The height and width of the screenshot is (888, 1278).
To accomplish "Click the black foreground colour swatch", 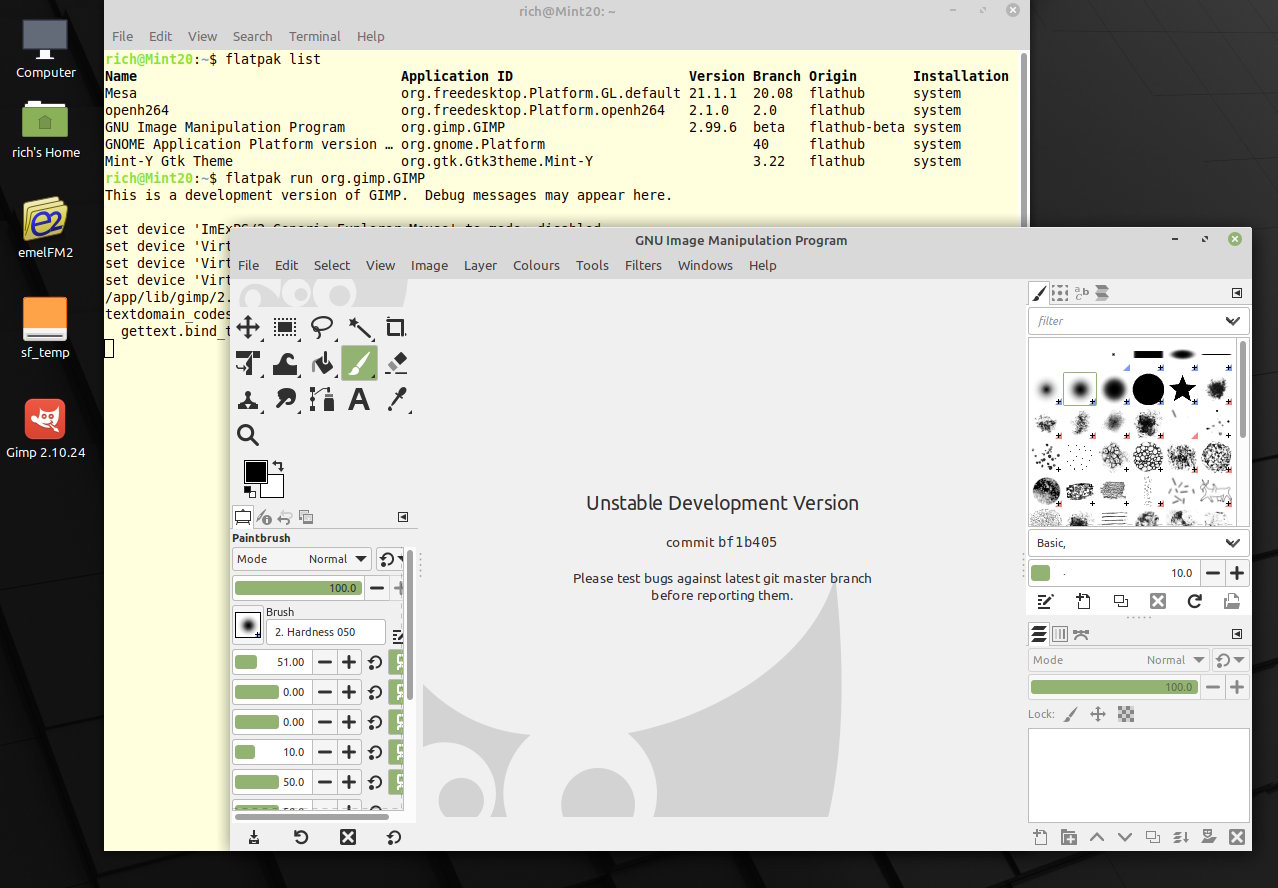I will point(256,472).
